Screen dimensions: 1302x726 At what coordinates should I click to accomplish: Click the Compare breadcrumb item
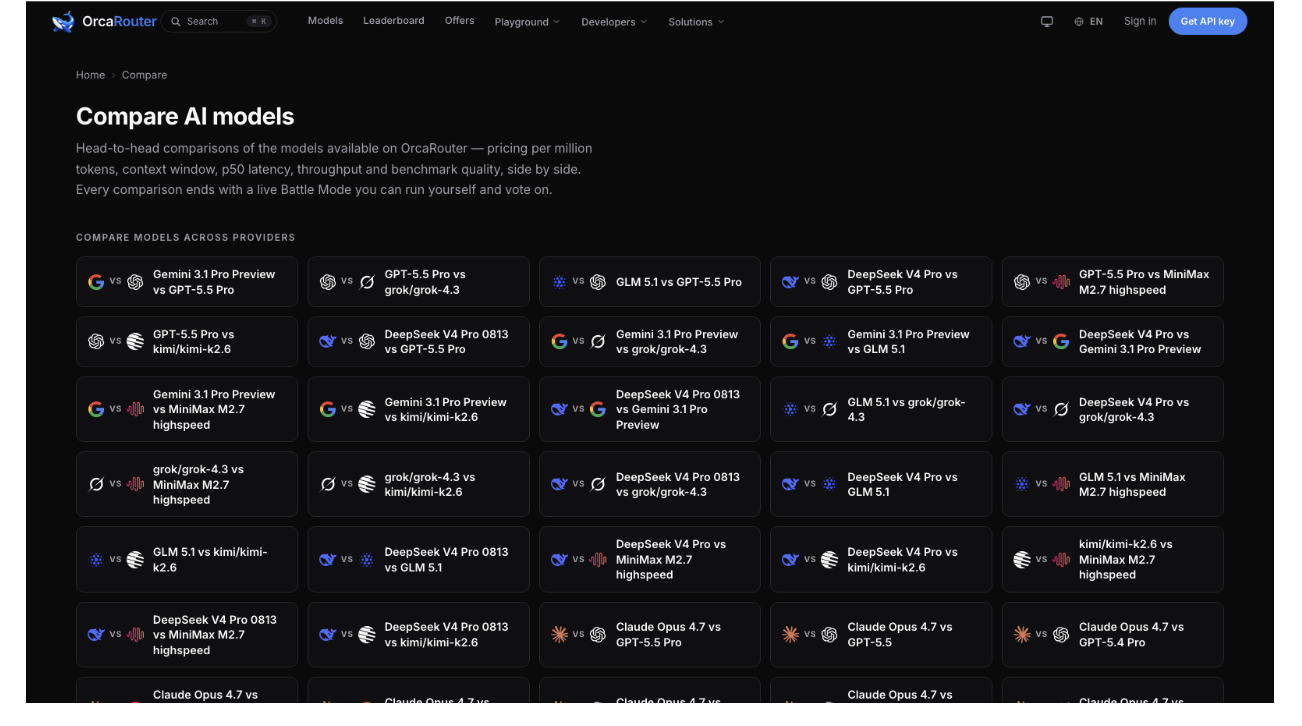[x=144, y=75]
